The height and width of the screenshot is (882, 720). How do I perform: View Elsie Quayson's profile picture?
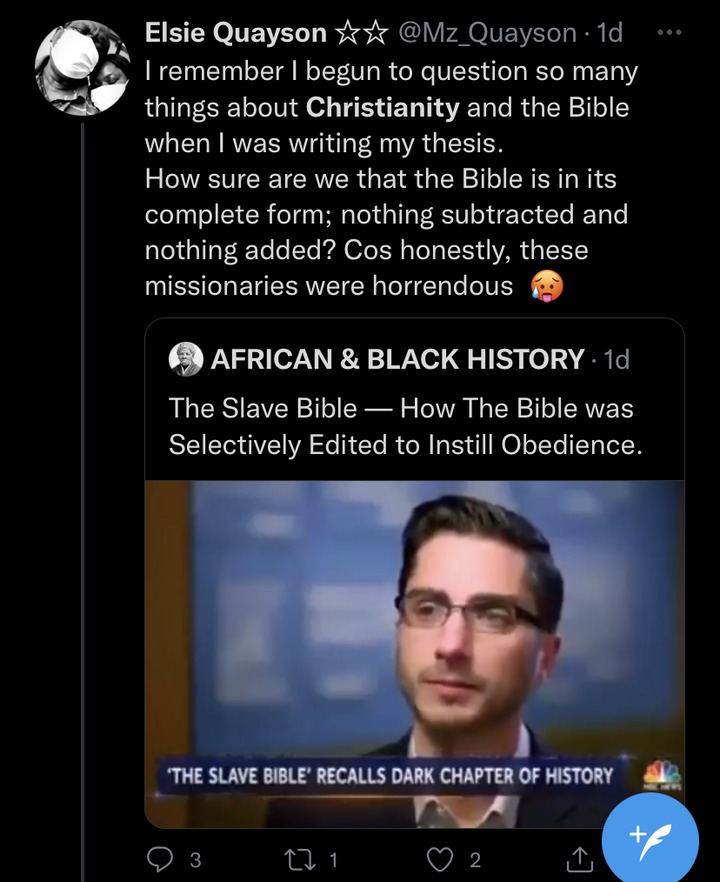[x=83, y=68]
